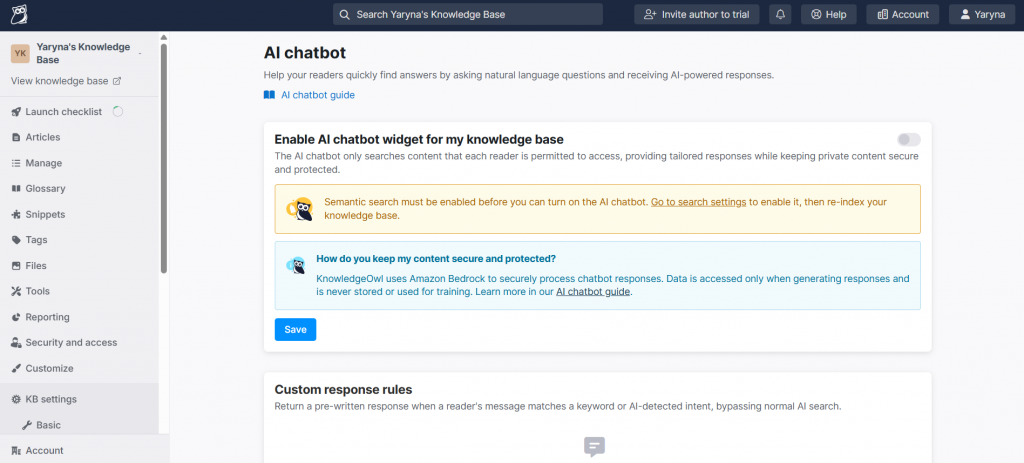This screenshot has width=1024, height=463.
Task: Click the Security and access user-lock icon
Action: pos(16,343)
